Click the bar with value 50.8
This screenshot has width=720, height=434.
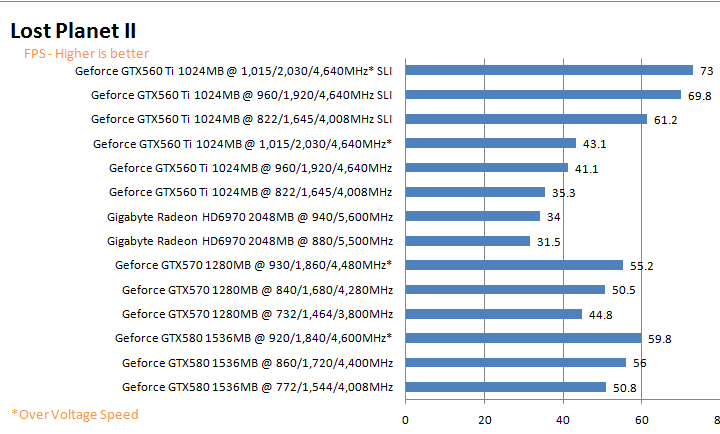click(x=506, y=387)
